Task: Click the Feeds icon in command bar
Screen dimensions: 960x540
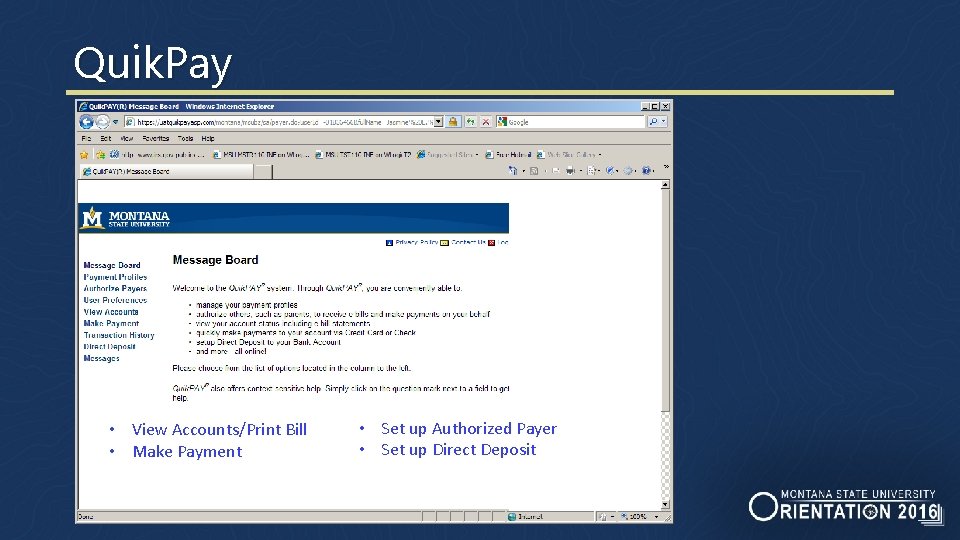Action: tap(534, 171)
